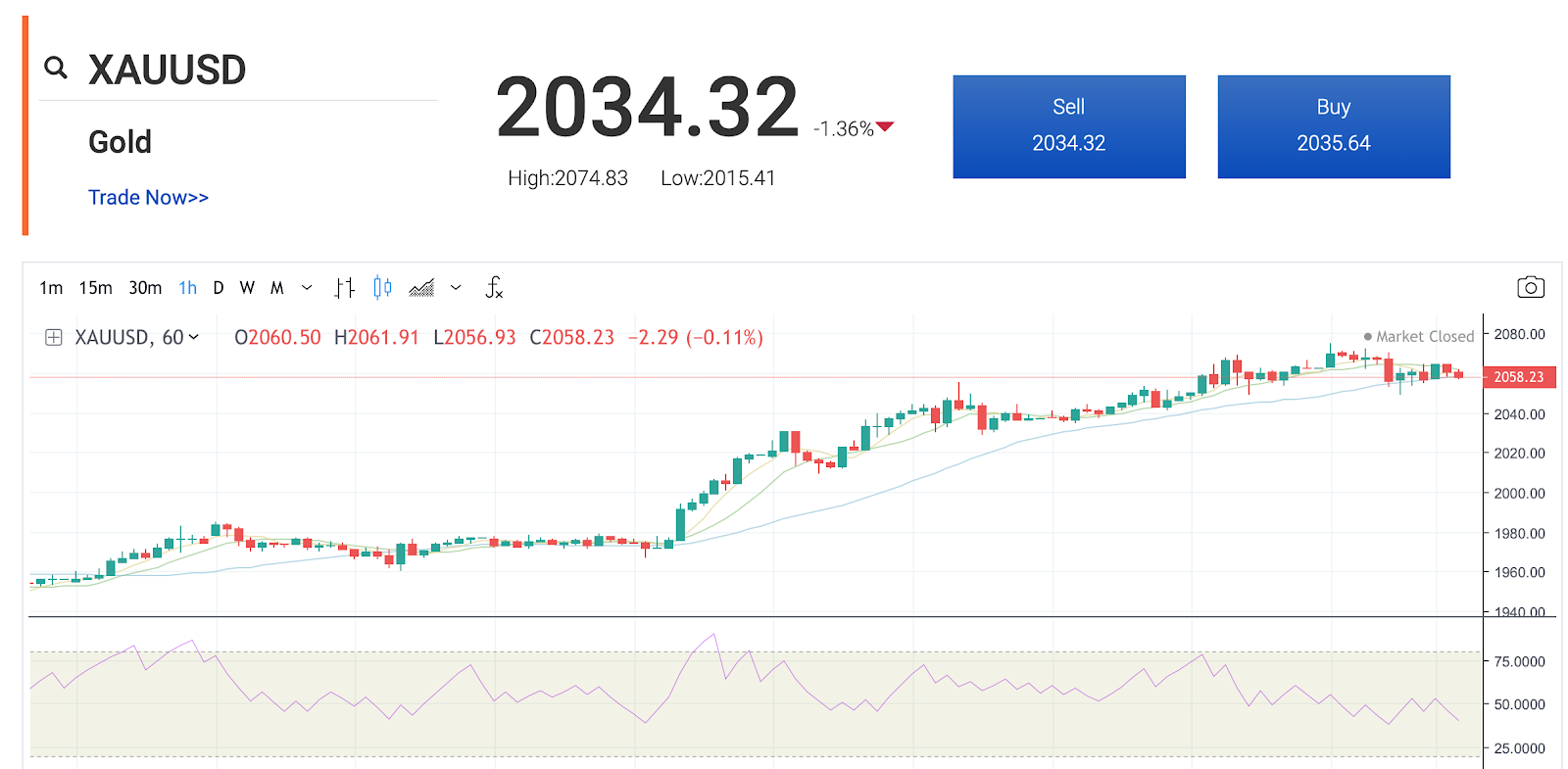Screen dimensions: 1568x769
Task: Click the red down-triangle price change indicator
Action: tap(885, 126)
